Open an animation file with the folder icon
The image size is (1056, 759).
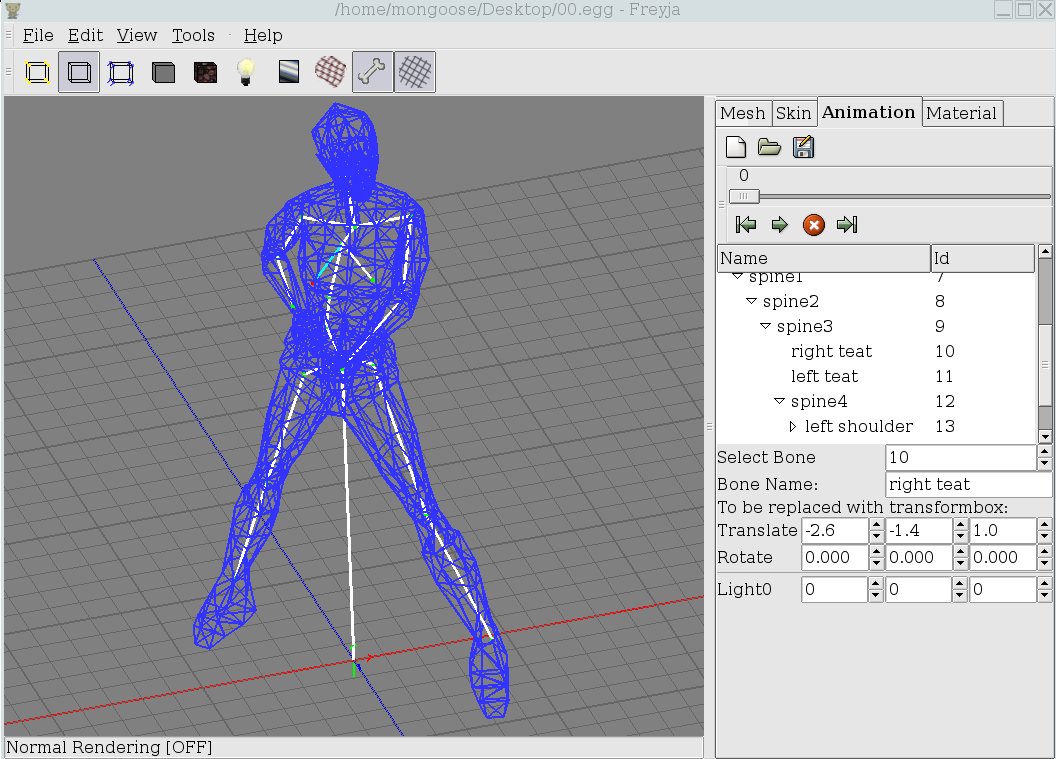click(769, 147)
